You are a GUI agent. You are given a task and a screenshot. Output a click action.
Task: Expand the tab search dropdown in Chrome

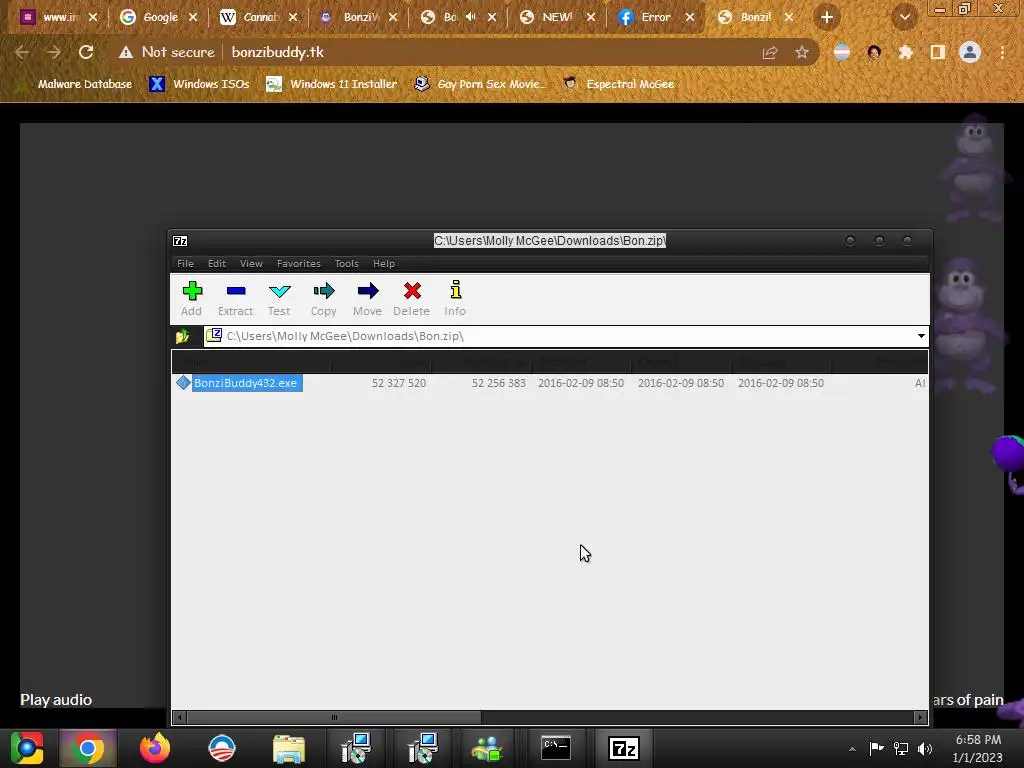(x=904, y=18)
